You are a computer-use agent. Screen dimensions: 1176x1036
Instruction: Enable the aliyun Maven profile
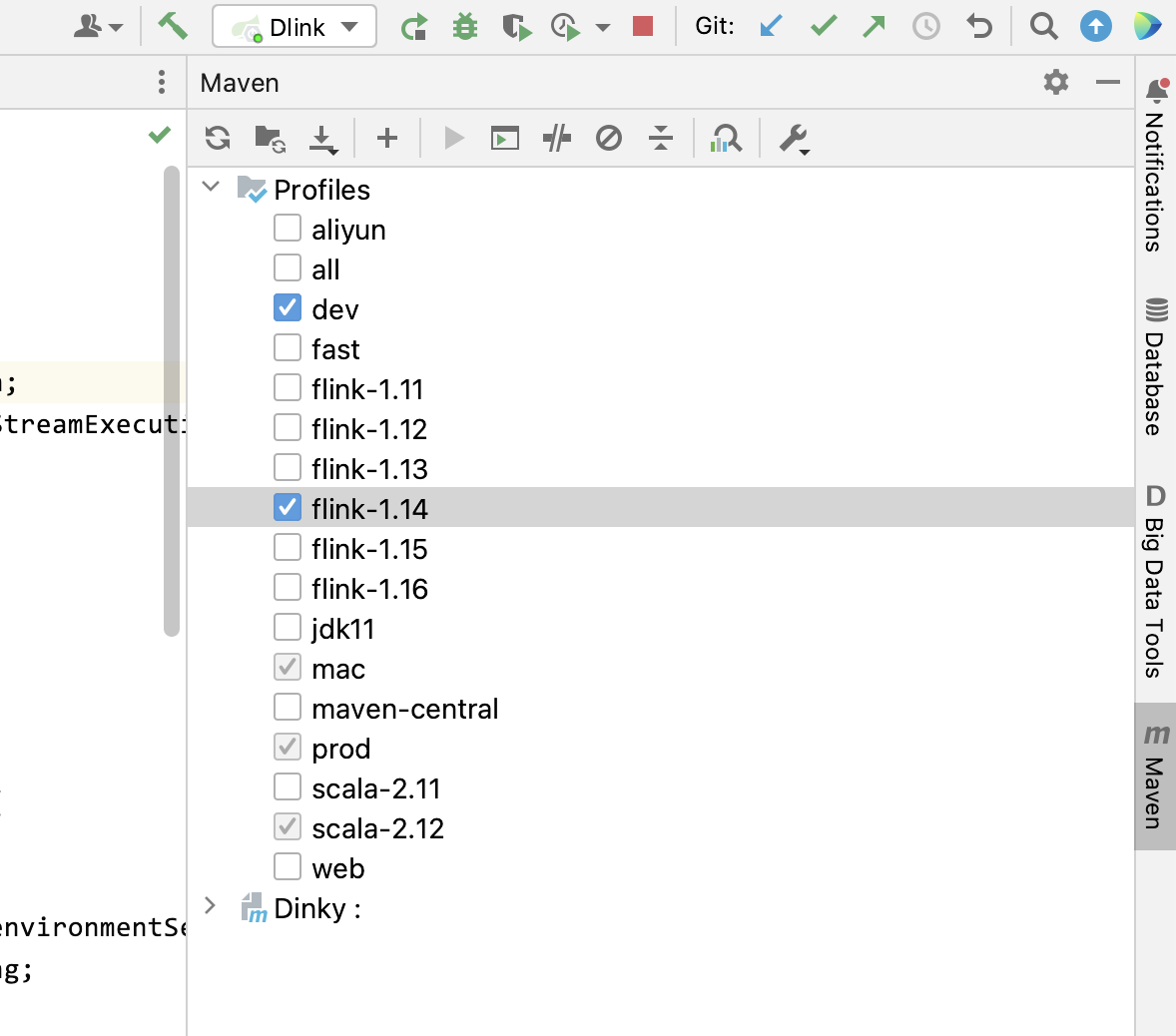(287, 228)
